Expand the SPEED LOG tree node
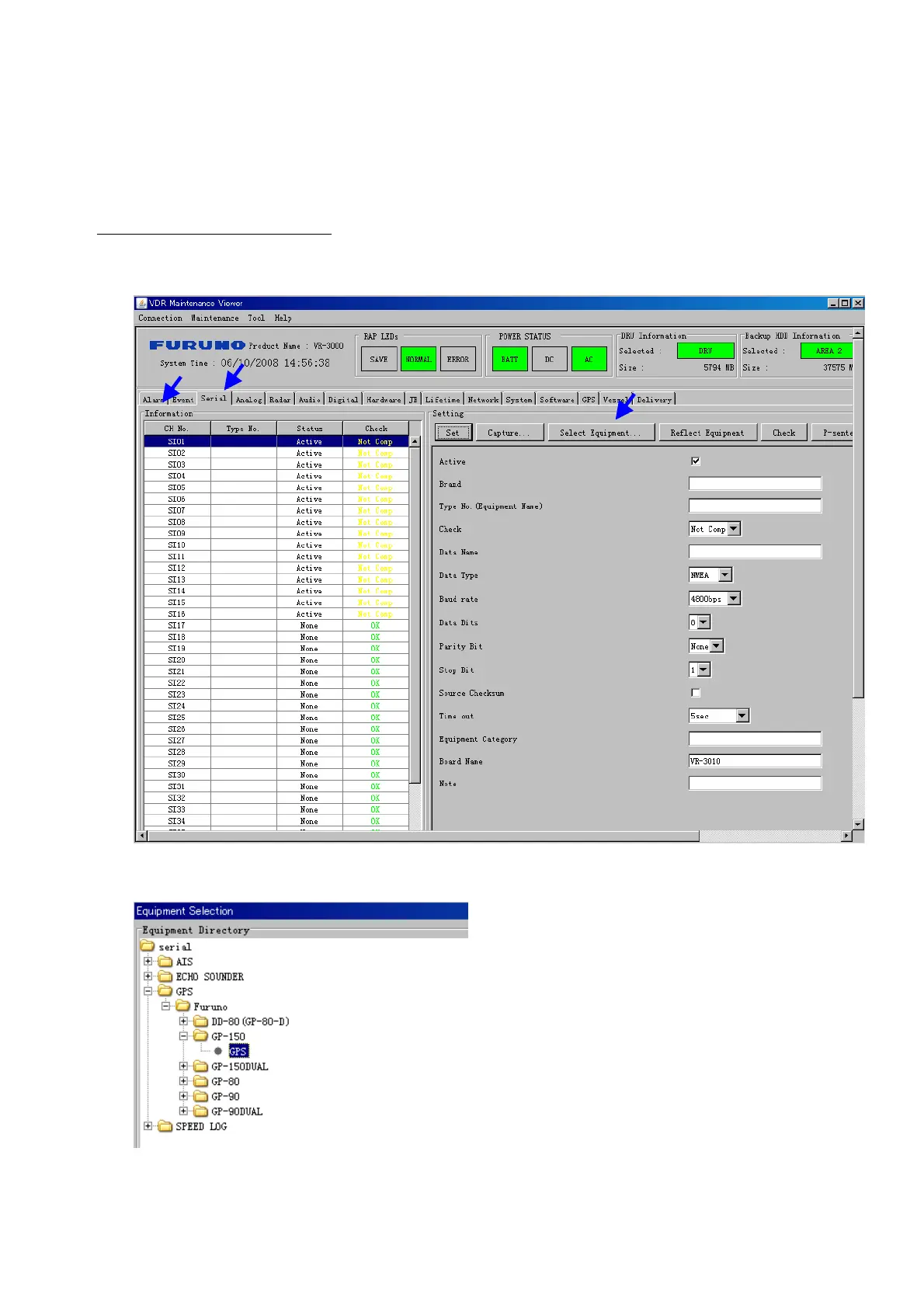This screenshot has height=1308, width=924. coord(148,1126)
